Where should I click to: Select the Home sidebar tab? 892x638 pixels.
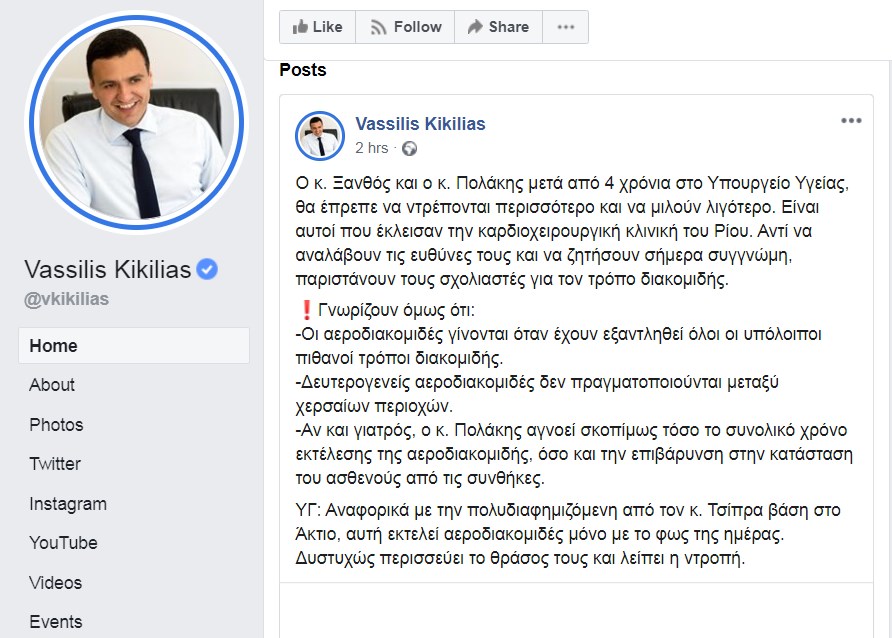pyautogui.click(x=134, y=346)
